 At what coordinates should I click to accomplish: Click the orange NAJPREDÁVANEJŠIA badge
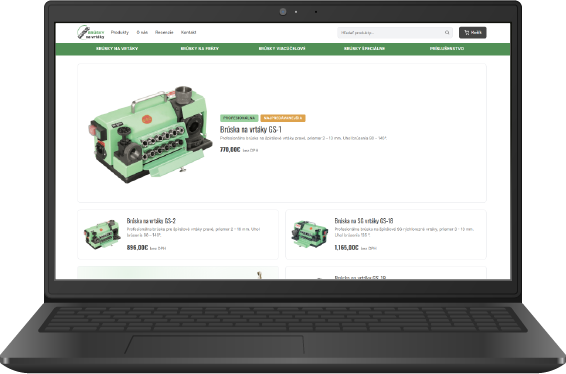(283, 118)
